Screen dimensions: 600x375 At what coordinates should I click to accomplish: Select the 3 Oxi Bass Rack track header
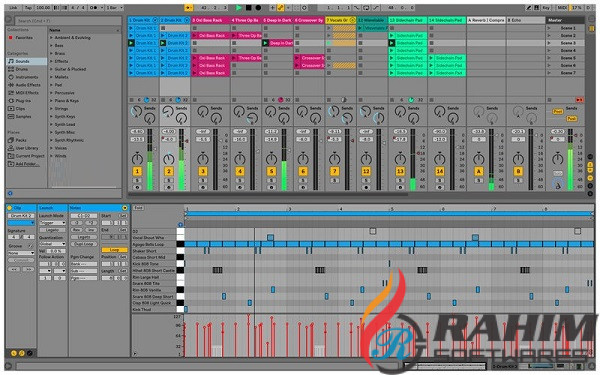coord(210,20)
